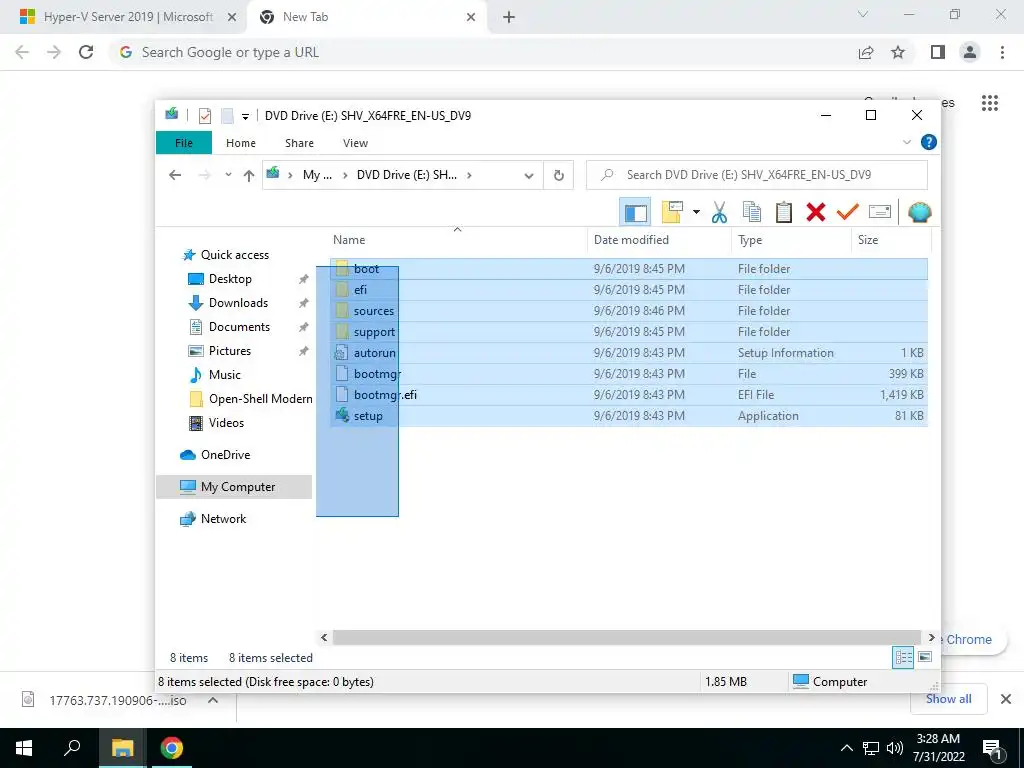This screenshot has width=1024, height=768.
Task: Toggle the navigation pane toolbar icon
Action: coord(635,212)
